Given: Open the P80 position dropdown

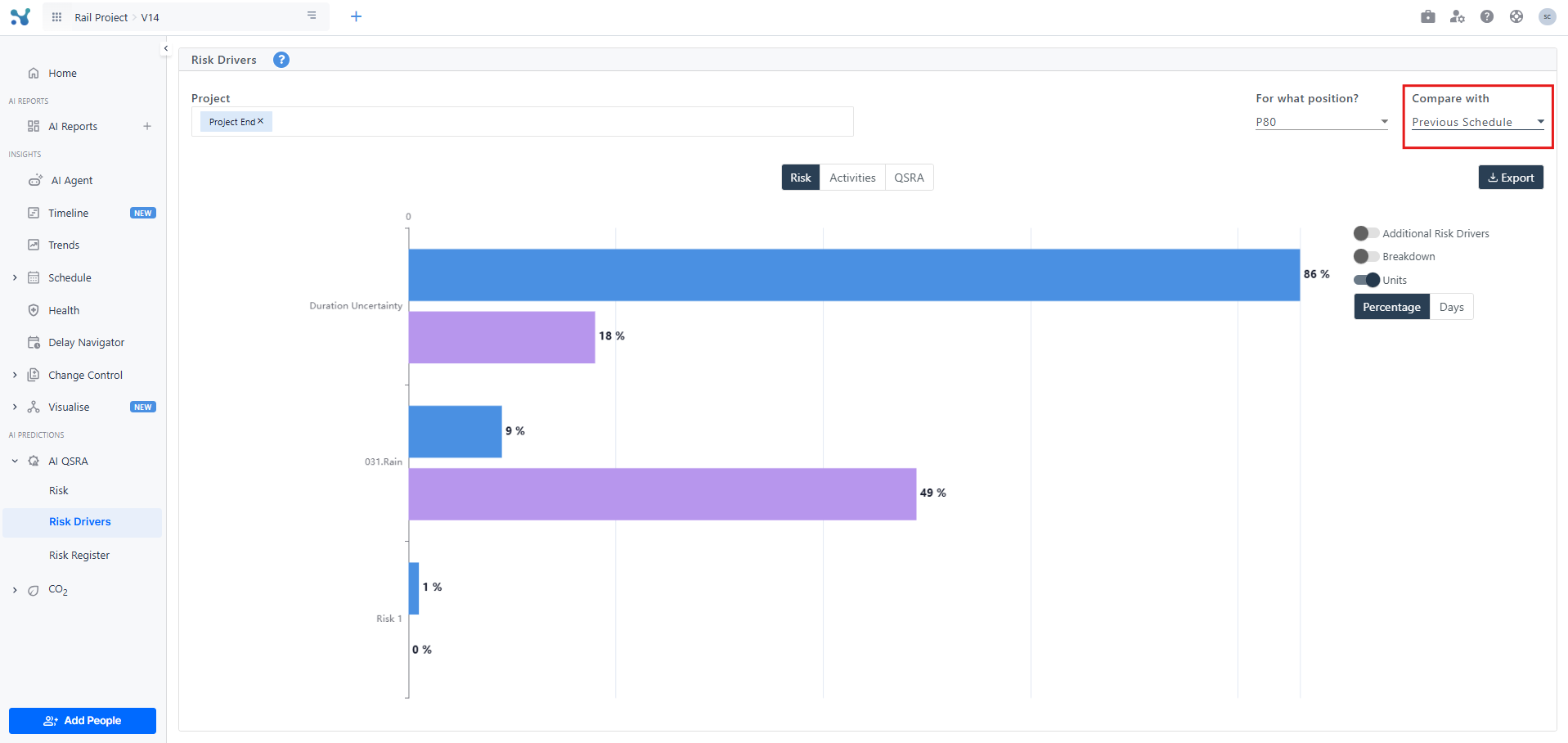Looking at the screenshot, I should pyautogui.click(x=1321, y=122).
